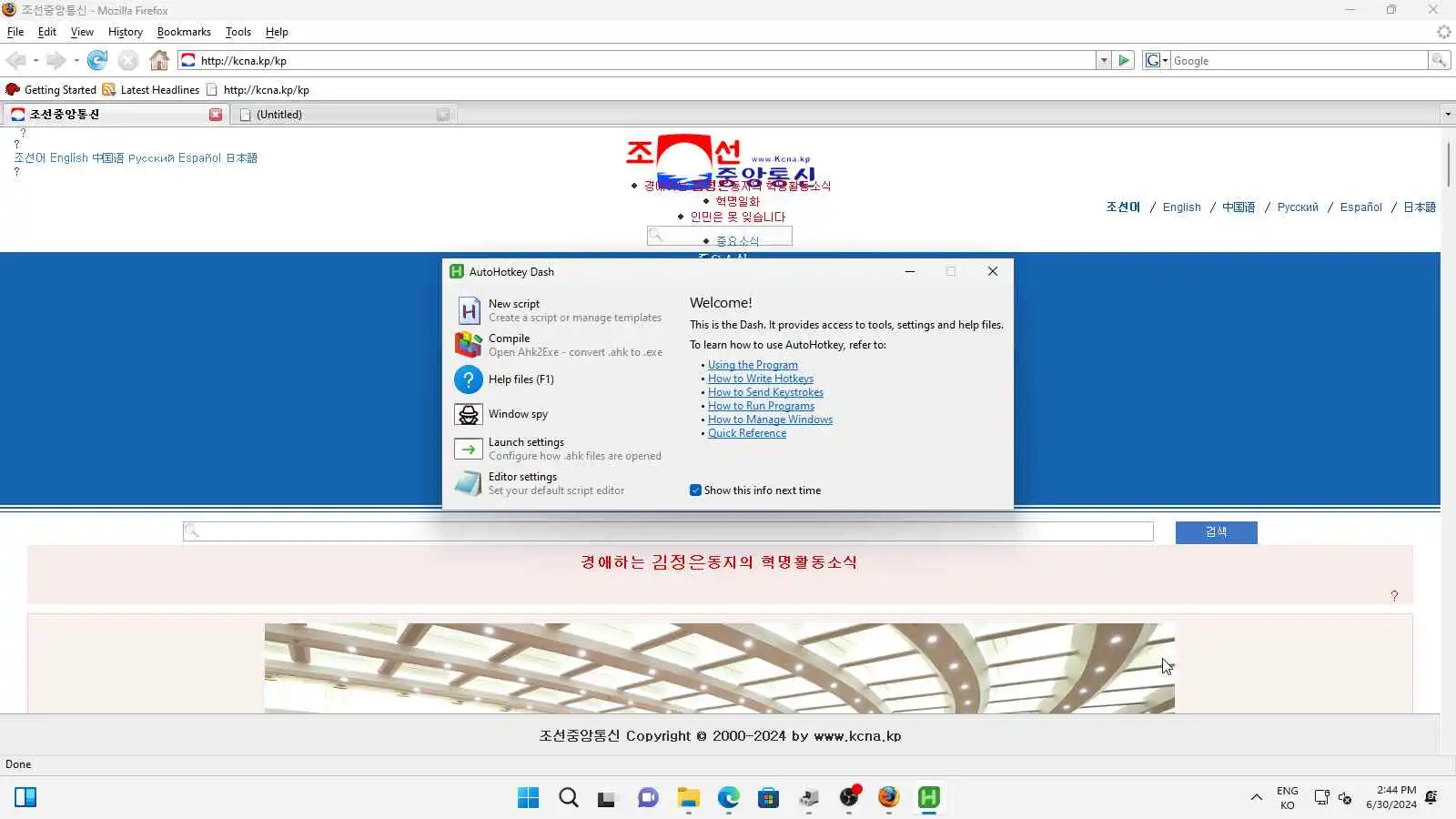Show hidden system tray icons chevron
Screen dimensions: 1456x819
(1256, 798)
